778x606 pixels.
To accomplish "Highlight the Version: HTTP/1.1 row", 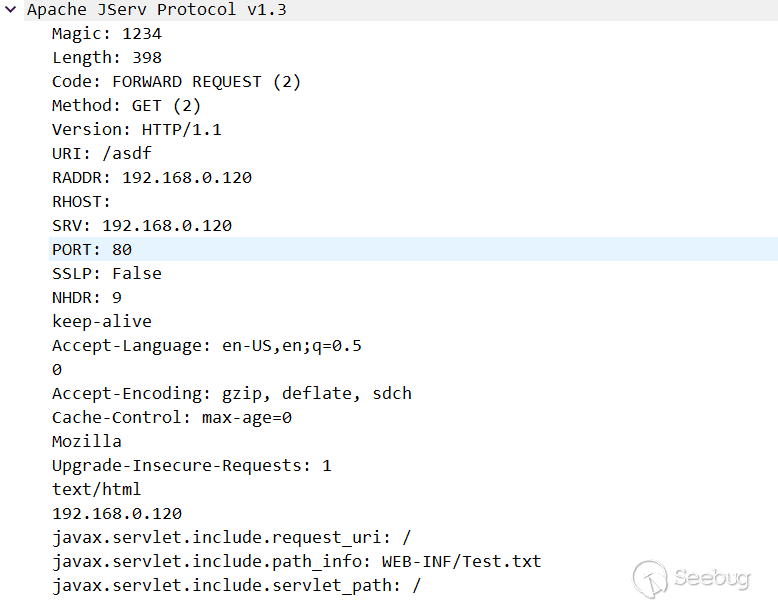I will pos(137,130).
